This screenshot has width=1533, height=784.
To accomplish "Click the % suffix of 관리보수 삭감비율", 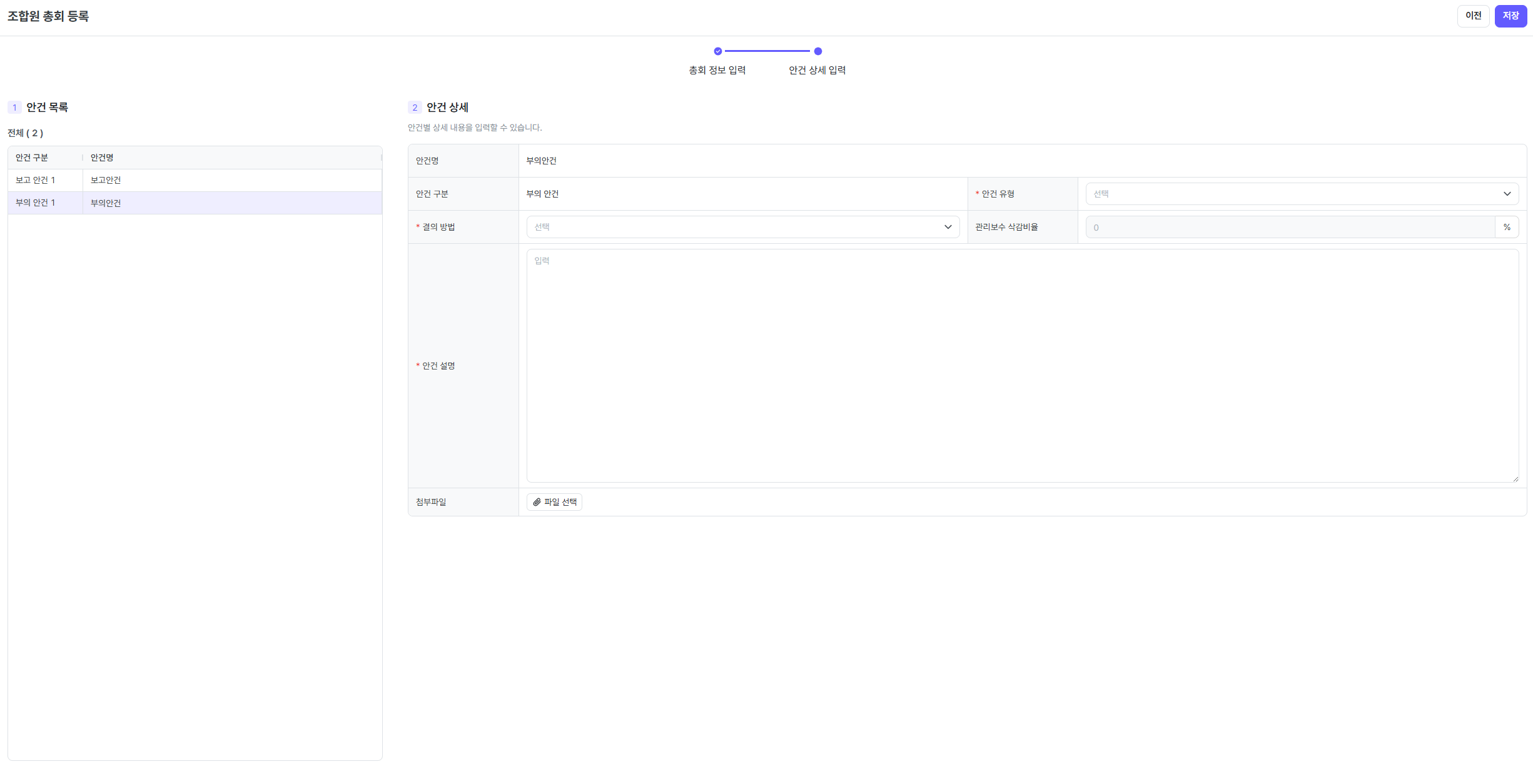I will pos(1507,227).
